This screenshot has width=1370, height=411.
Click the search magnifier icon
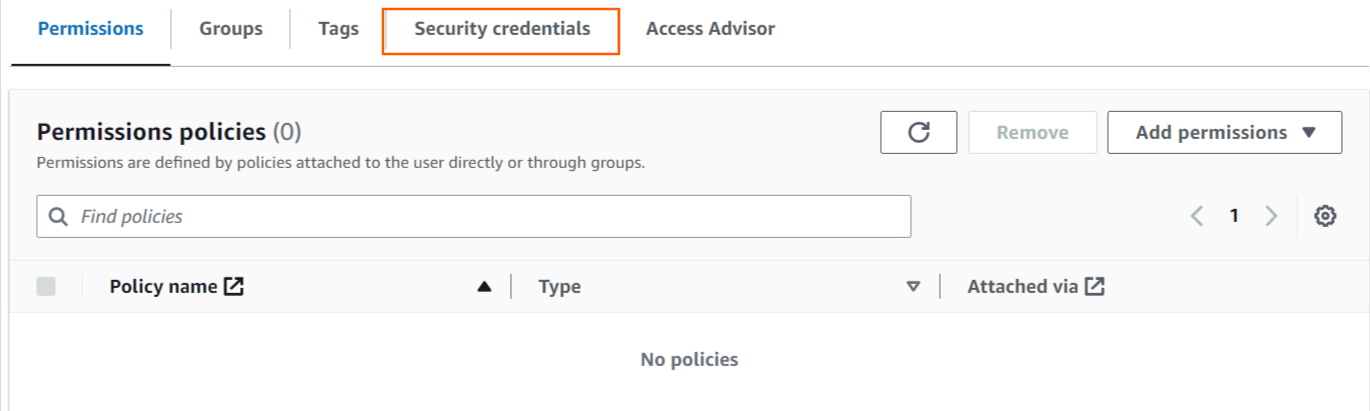click(x=59, y=216)
